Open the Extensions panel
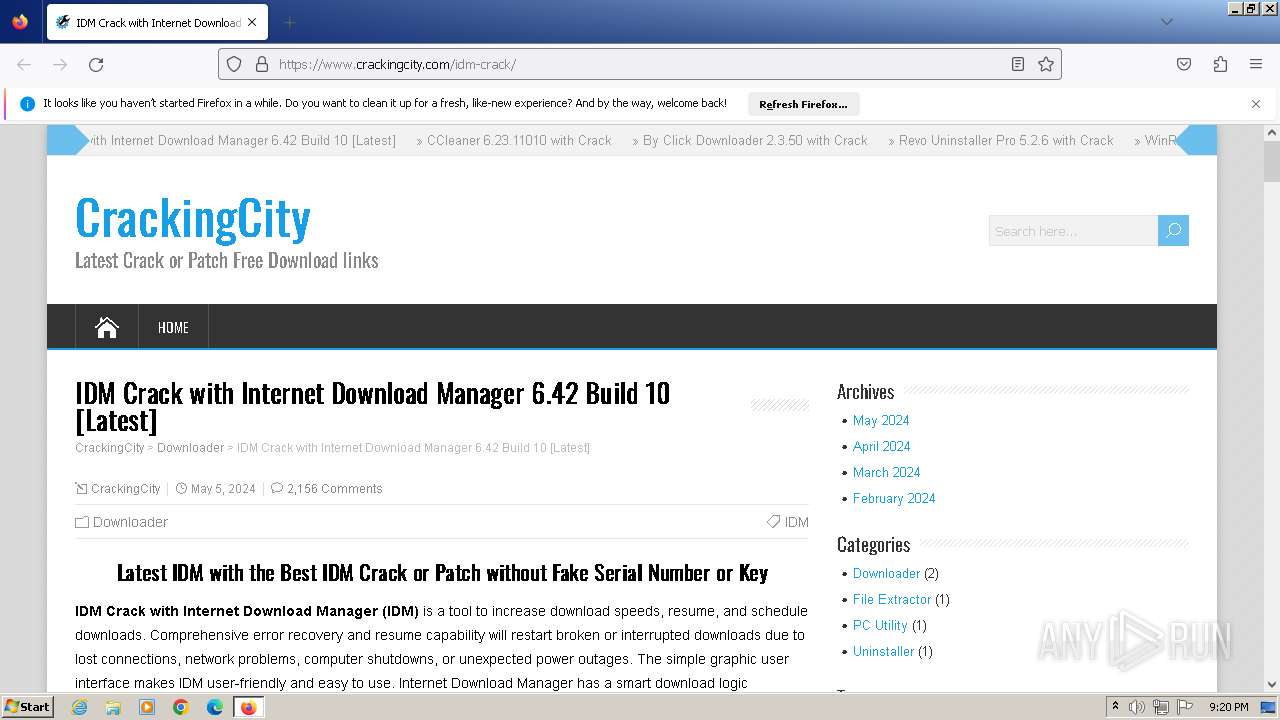The image size is (1280, 720). [1220, 64]
